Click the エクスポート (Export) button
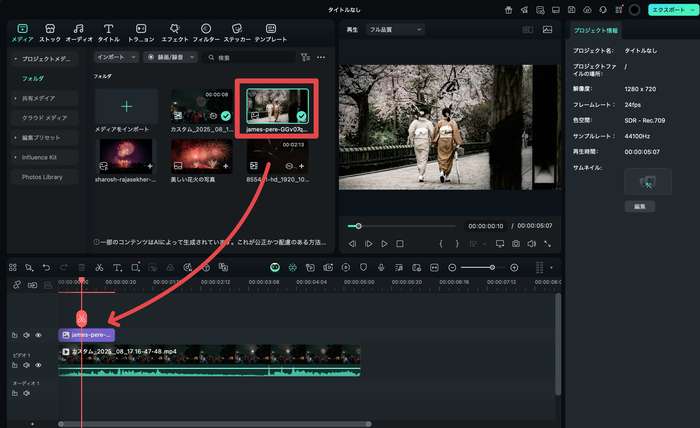This screenshot has height=428, width=700. tap(668, 10)
